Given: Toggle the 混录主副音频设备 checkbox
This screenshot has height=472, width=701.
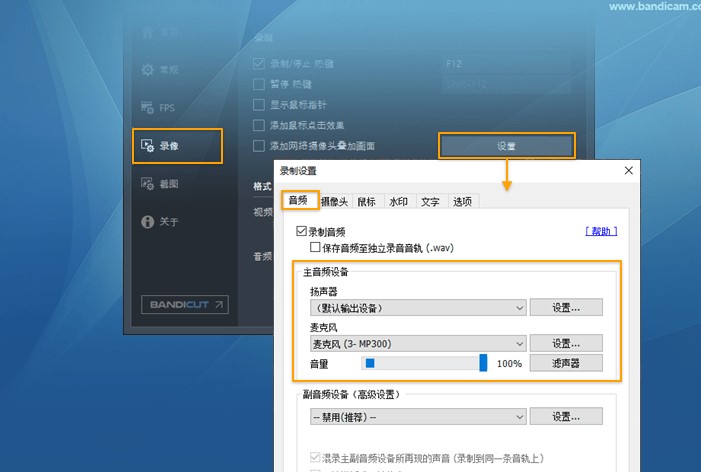Looking at the screenshot, I should coord(315,458).
